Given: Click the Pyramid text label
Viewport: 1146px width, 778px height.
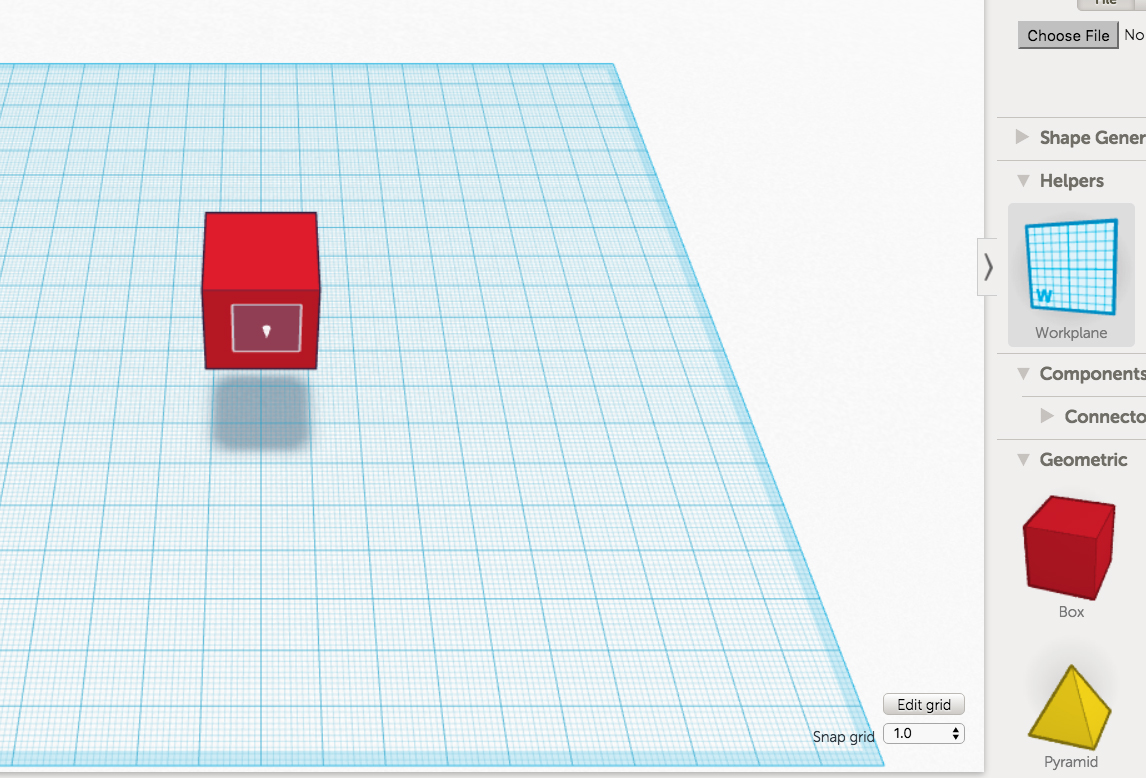Looking at the screenshot, I should [1071, 762].
